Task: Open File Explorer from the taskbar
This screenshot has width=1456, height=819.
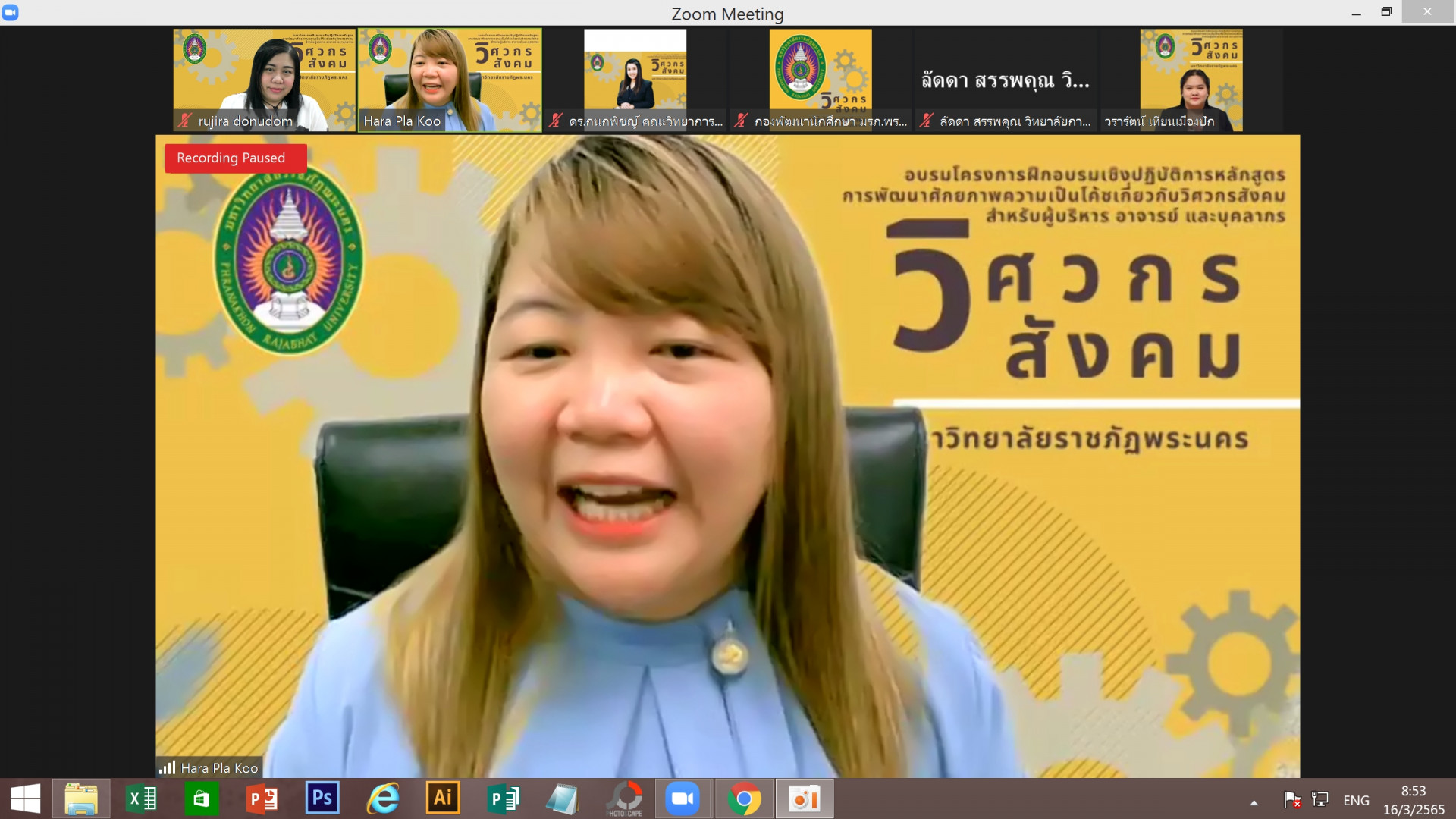Action: (x=81, y=799)
